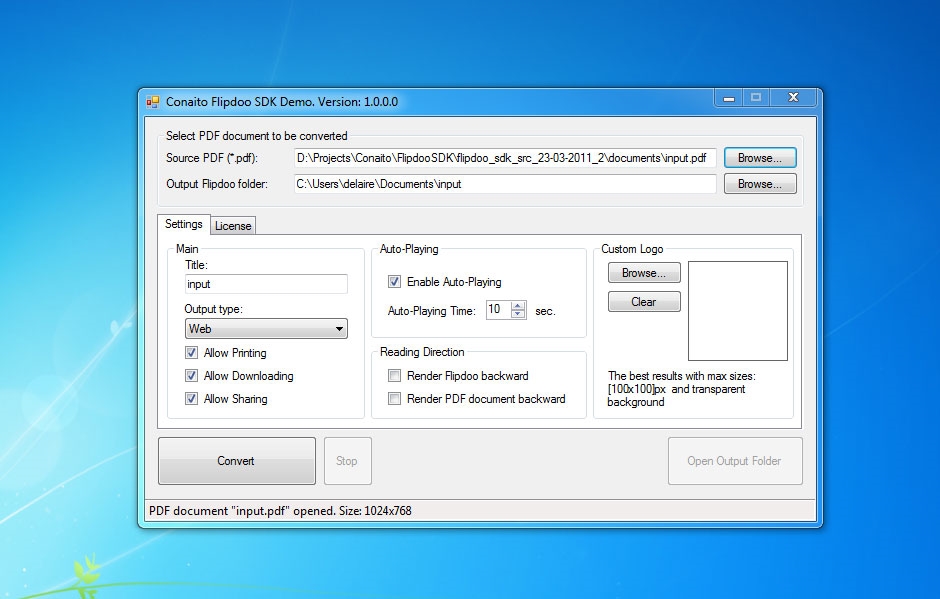Browse for the Source PDF file
Viewport: 940px width, 599px height.
pos(760,158)
